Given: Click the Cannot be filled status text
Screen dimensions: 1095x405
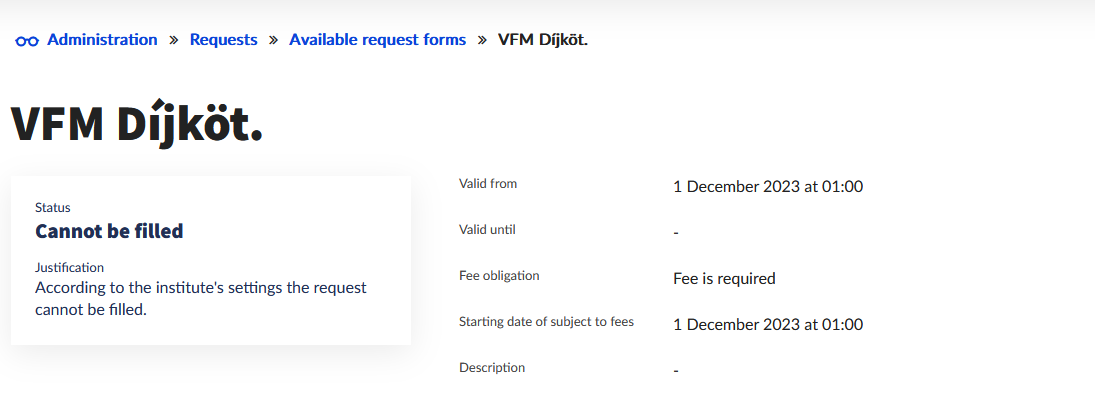Looking at the screenshot, I should [x=109, y=231].
